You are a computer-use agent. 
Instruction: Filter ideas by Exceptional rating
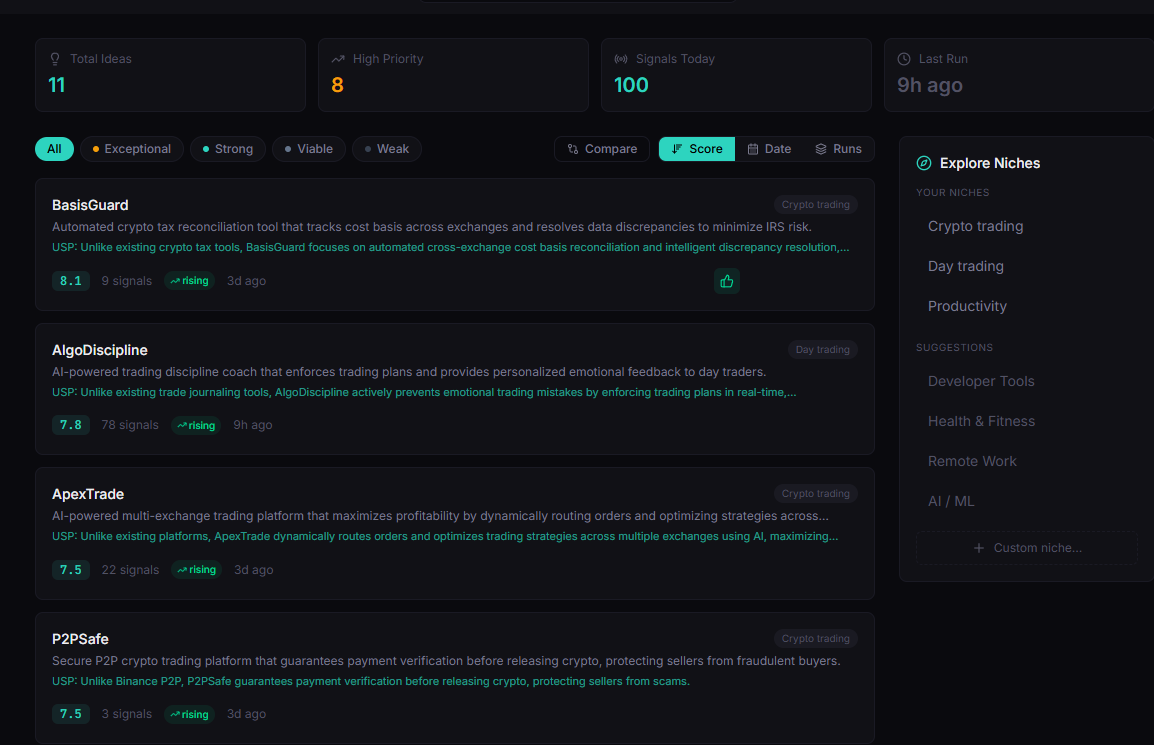click(132, 149)
